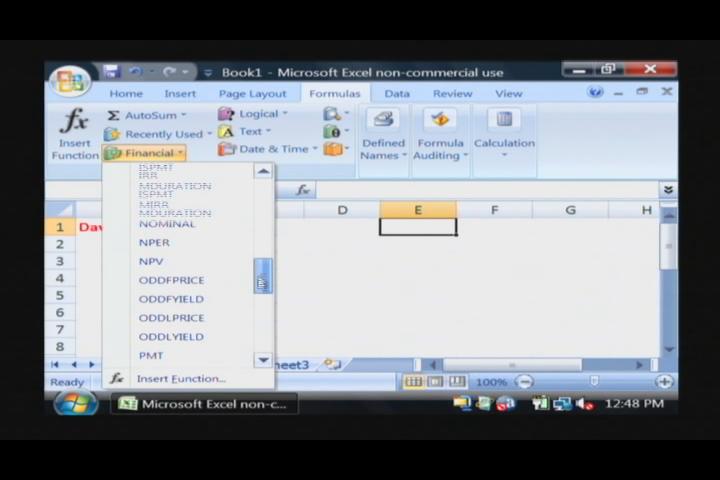The width and height of the screenshot is (720, 480).
Task: Click fx button in formula bar
Action: [303, 189]
